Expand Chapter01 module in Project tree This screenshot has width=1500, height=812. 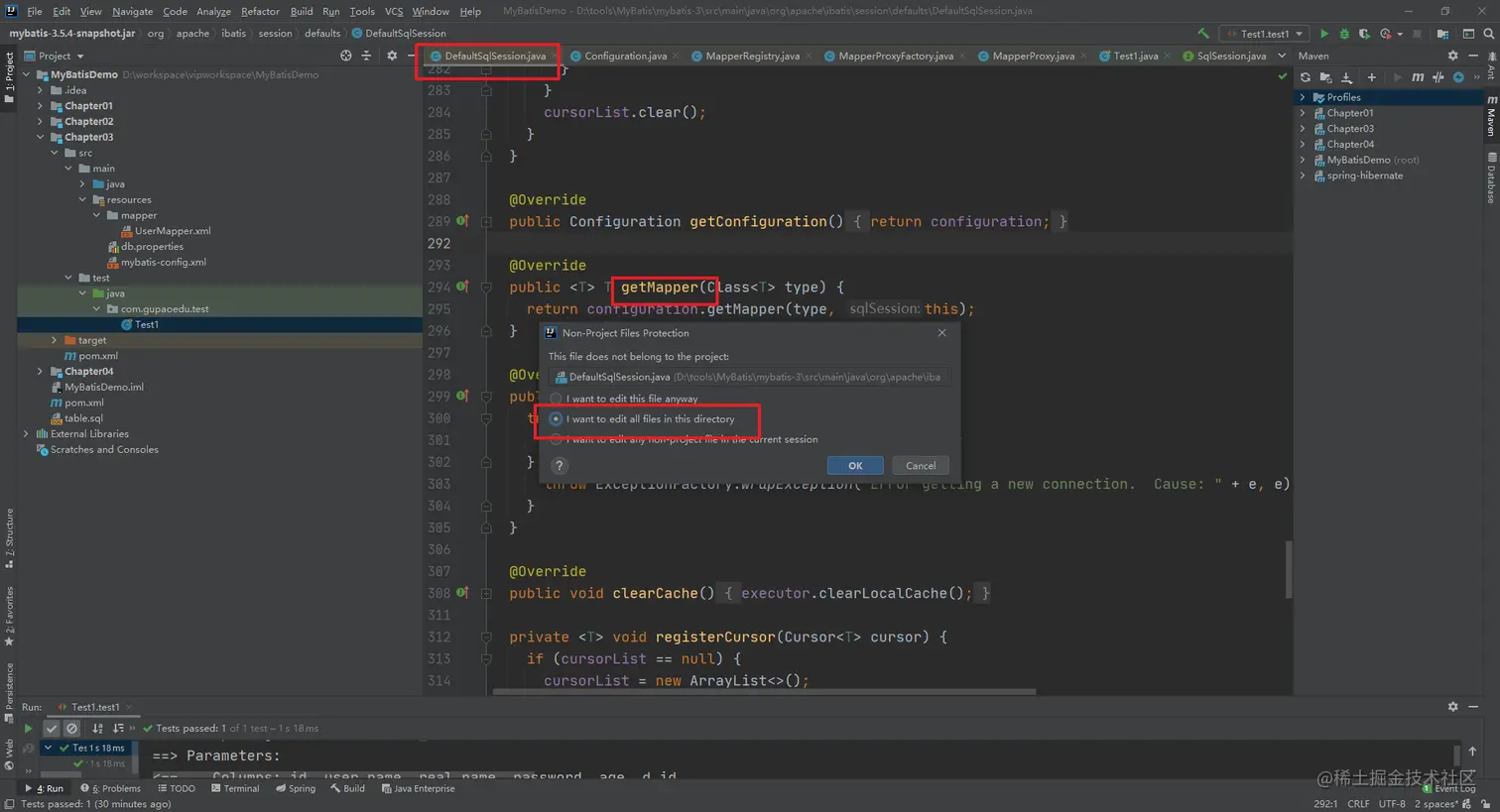pyautogui.click(x=41, y=106)
